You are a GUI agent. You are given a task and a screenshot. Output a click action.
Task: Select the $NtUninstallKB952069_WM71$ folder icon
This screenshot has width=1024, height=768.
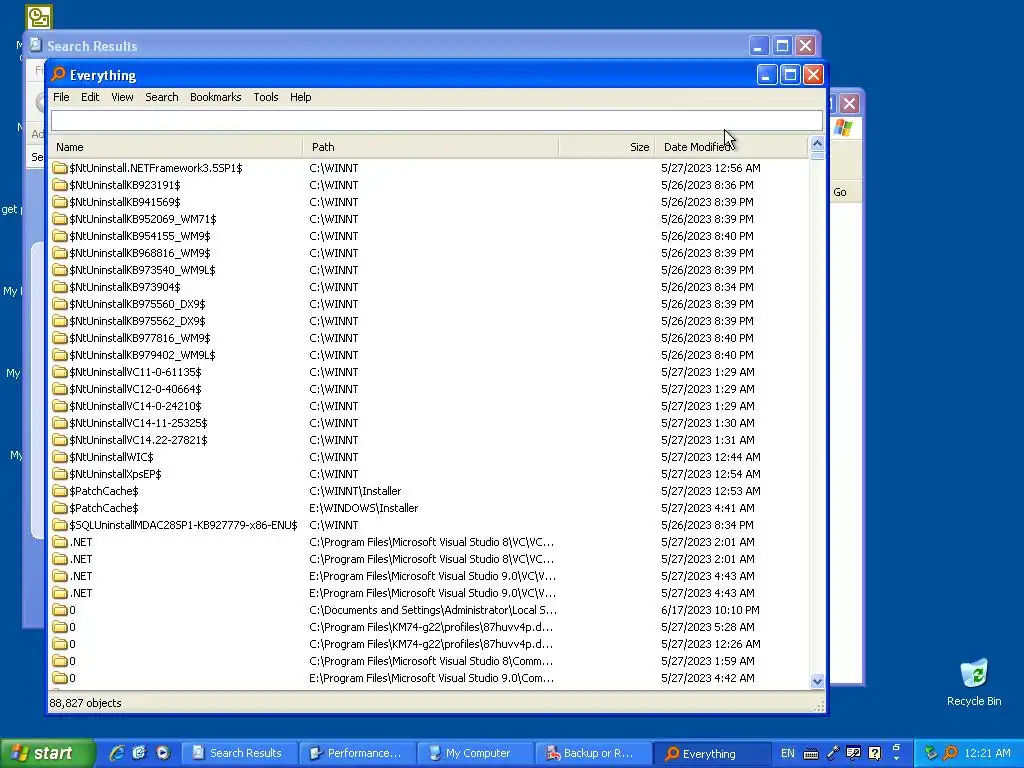tap(60, 219)
